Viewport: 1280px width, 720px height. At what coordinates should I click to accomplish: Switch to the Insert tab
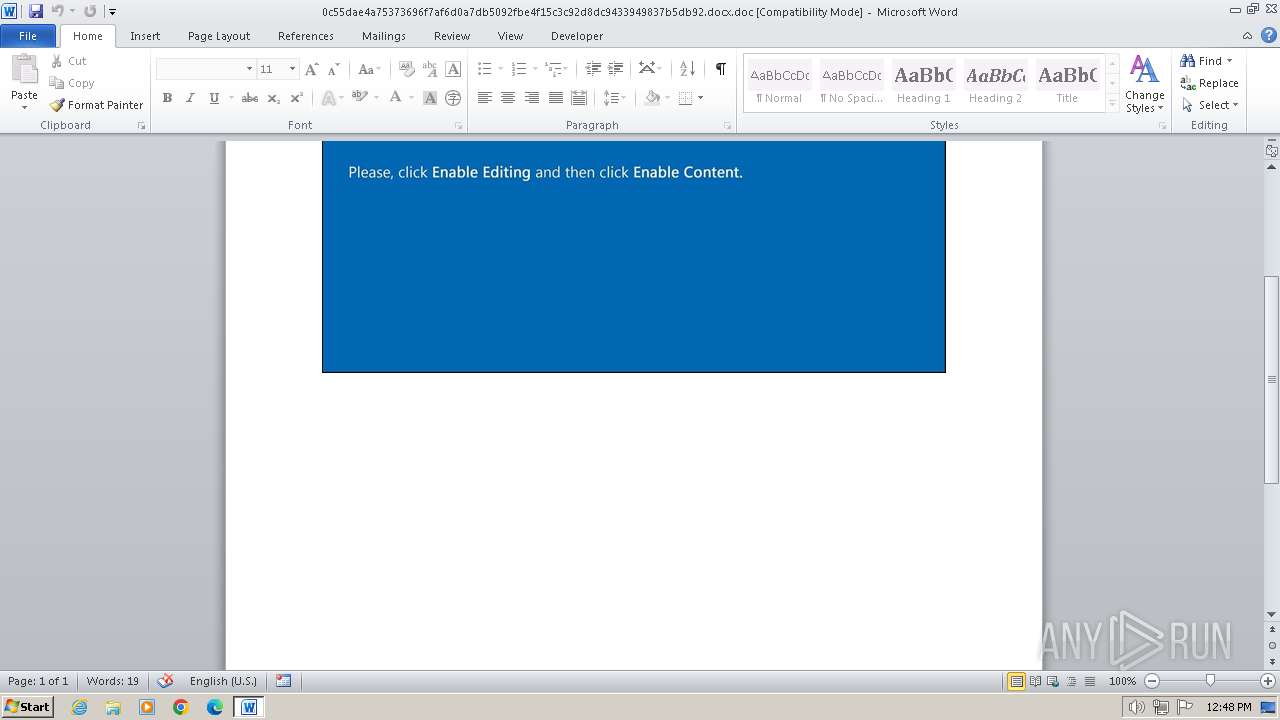click(145, 36)
